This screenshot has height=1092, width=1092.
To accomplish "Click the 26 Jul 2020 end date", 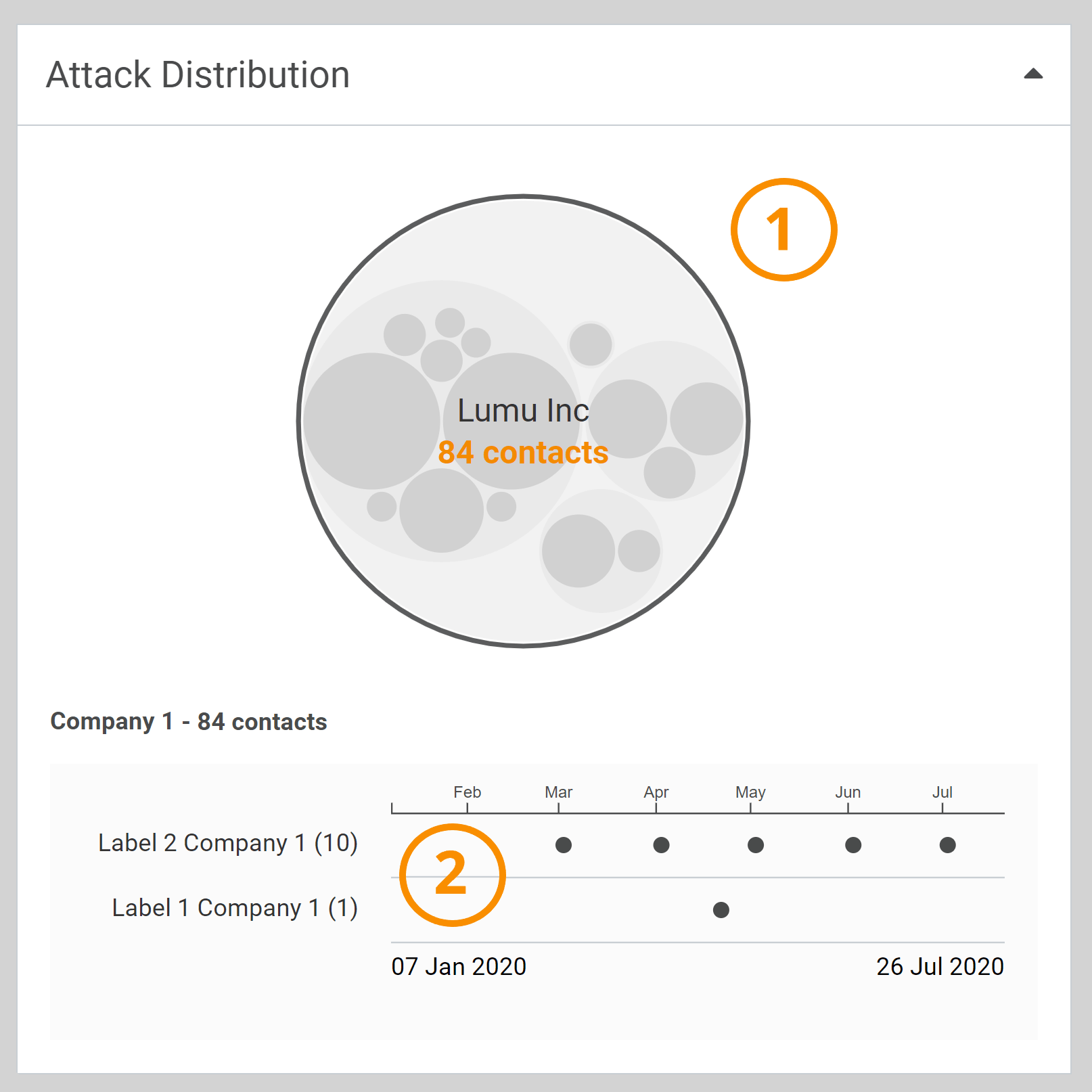I will [940, 966].
